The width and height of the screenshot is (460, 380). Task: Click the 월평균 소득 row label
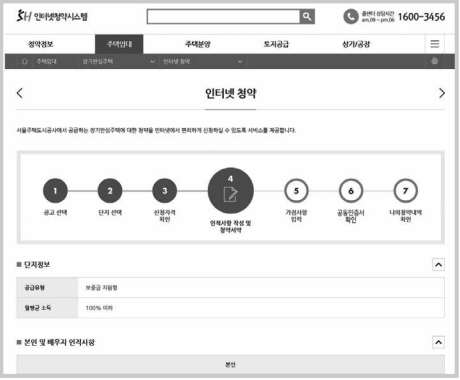point(48,308)
